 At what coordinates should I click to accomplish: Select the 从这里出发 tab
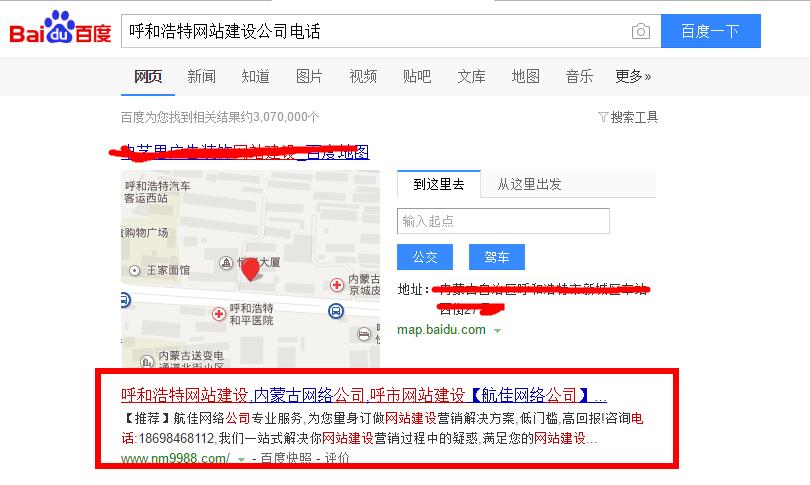[x=529, y=184]
